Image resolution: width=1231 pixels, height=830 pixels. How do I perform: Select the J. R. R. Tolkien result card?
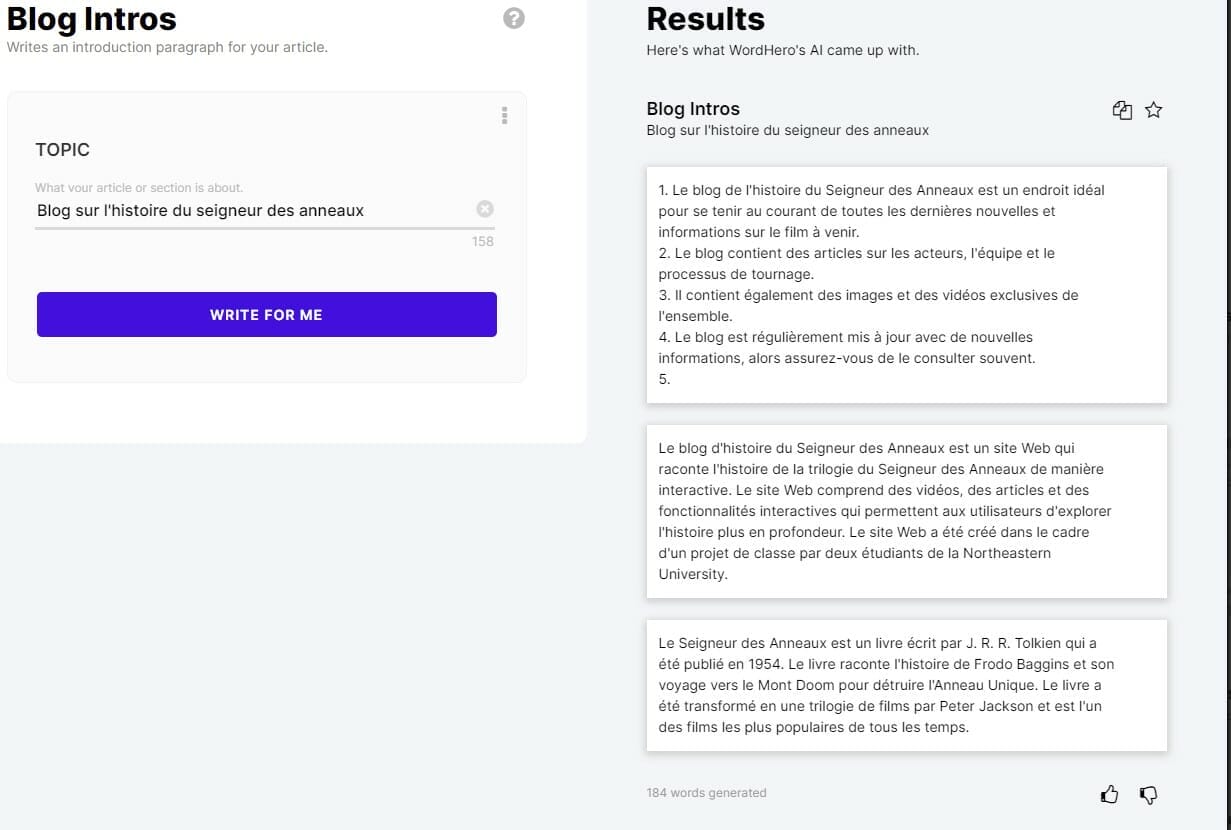pyautogui.click(x=906, y=685)
